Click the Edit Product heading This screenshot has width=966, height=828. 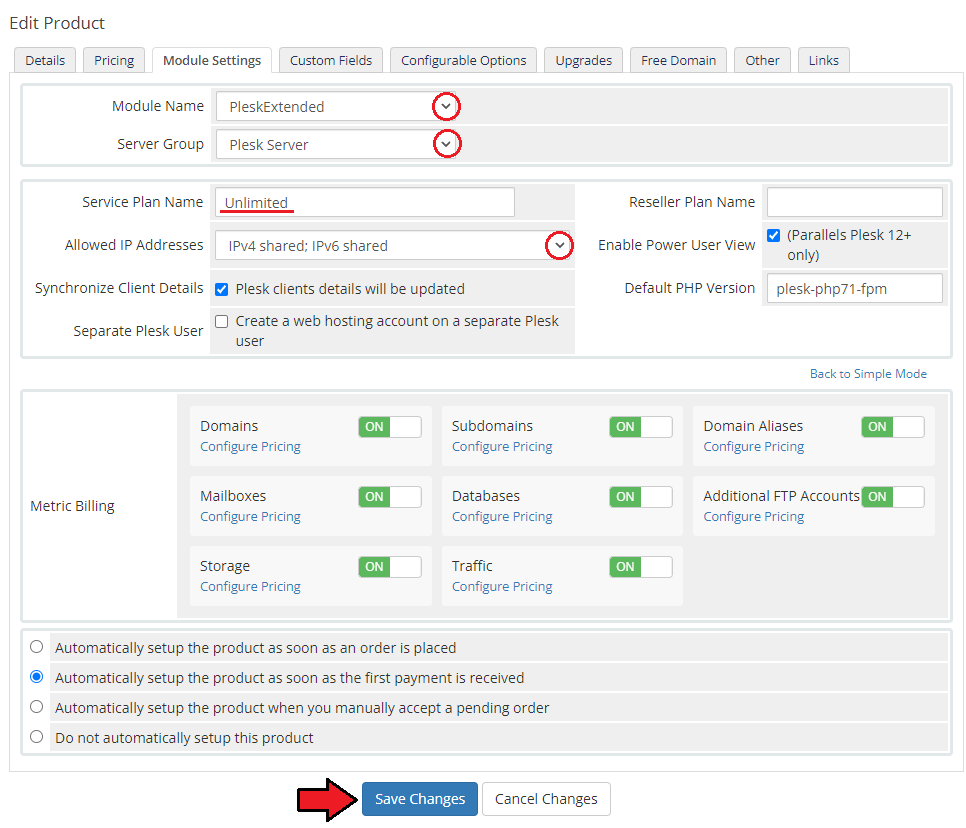tap(57, 23)
